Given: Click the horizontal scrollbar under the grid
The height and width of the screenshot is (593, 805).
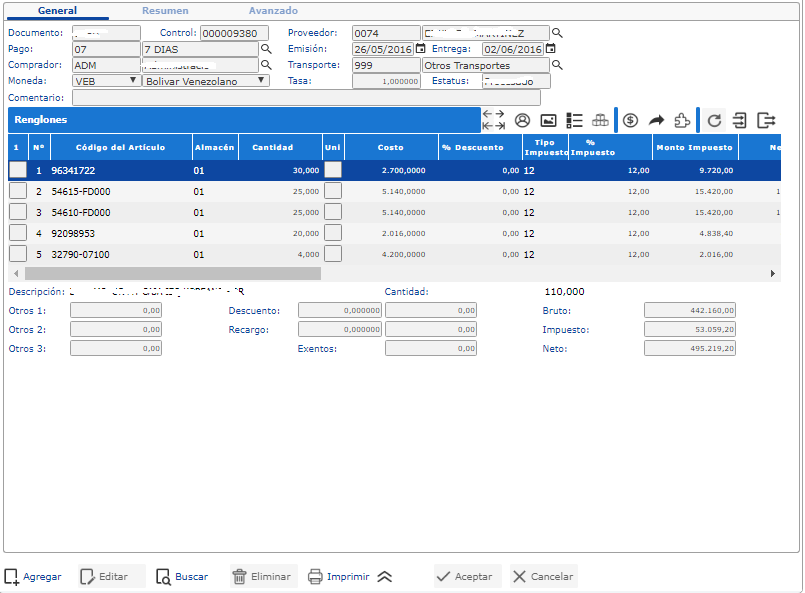Looking at the screenshot, I should coord(170,273).
